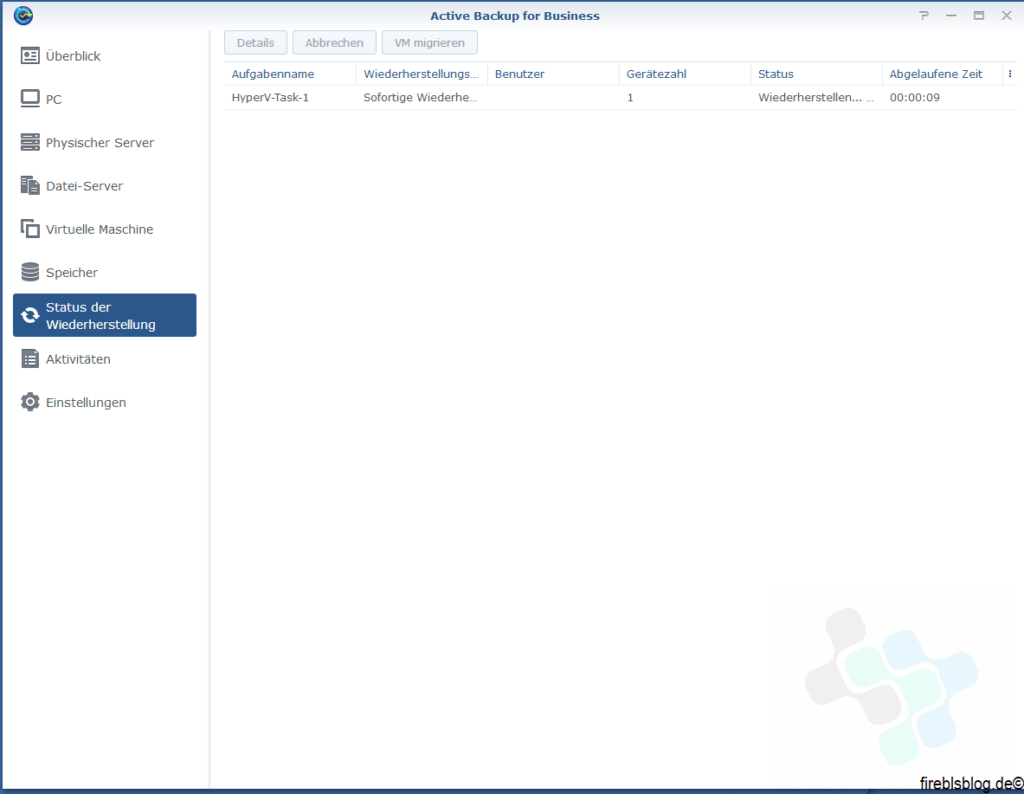1024x794 pixels.
Task: Click the Details button
Action: point(255,42)
